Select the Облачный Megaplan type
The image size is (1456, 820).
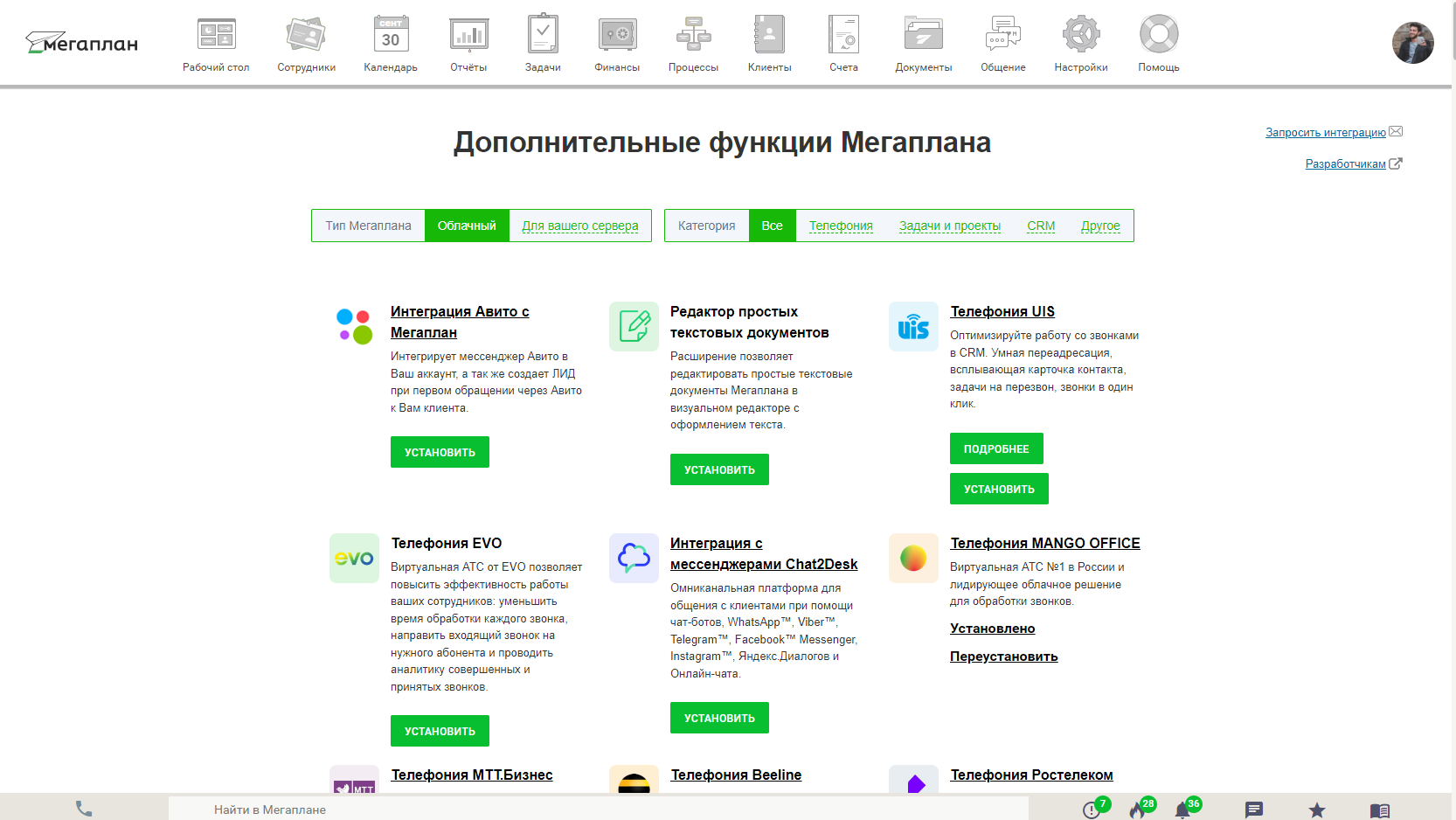467,226
